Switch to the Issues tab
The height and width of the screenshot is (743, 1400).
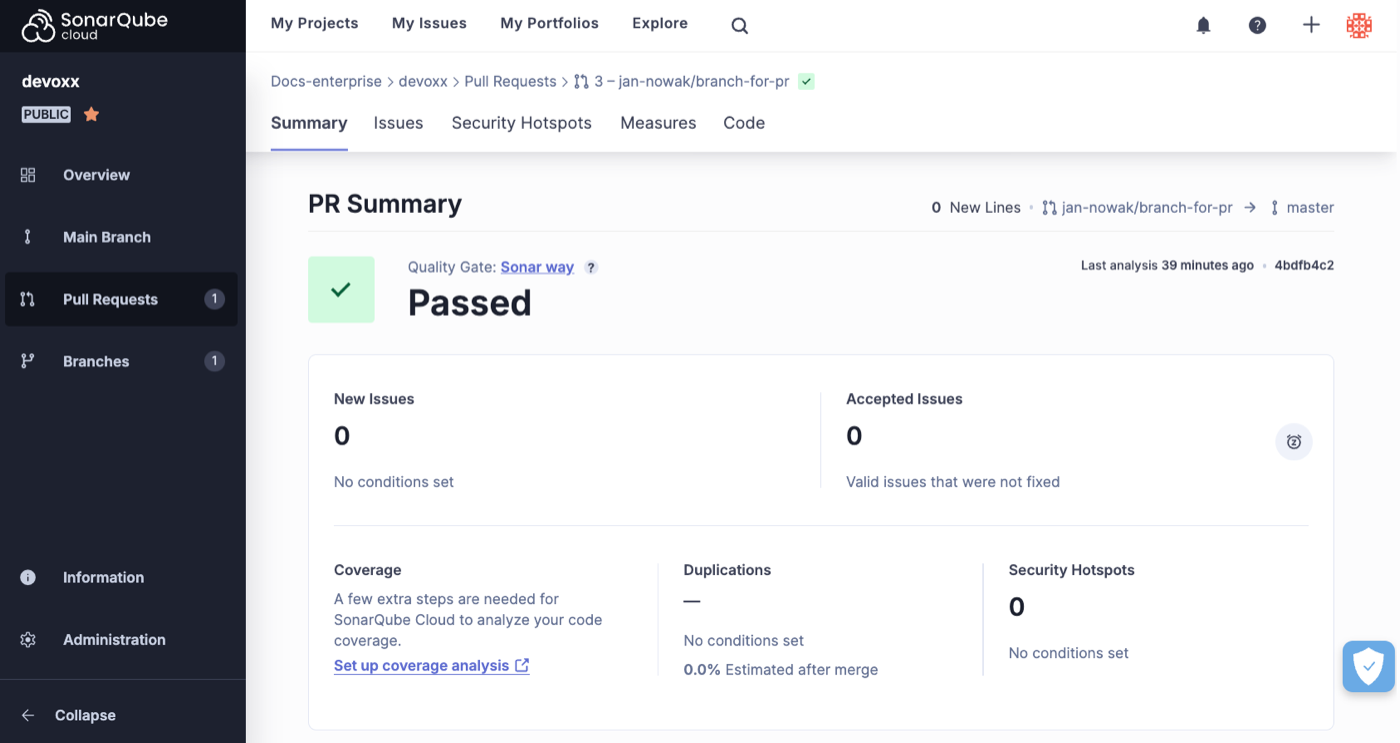click(x=398, y=123)
